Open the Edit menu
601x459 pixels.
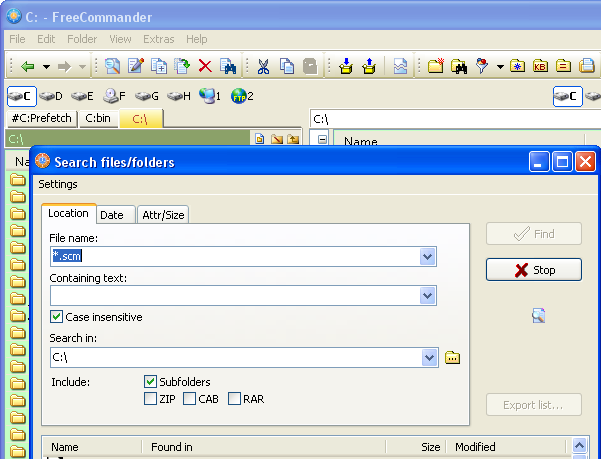click(x=46, y=39)
